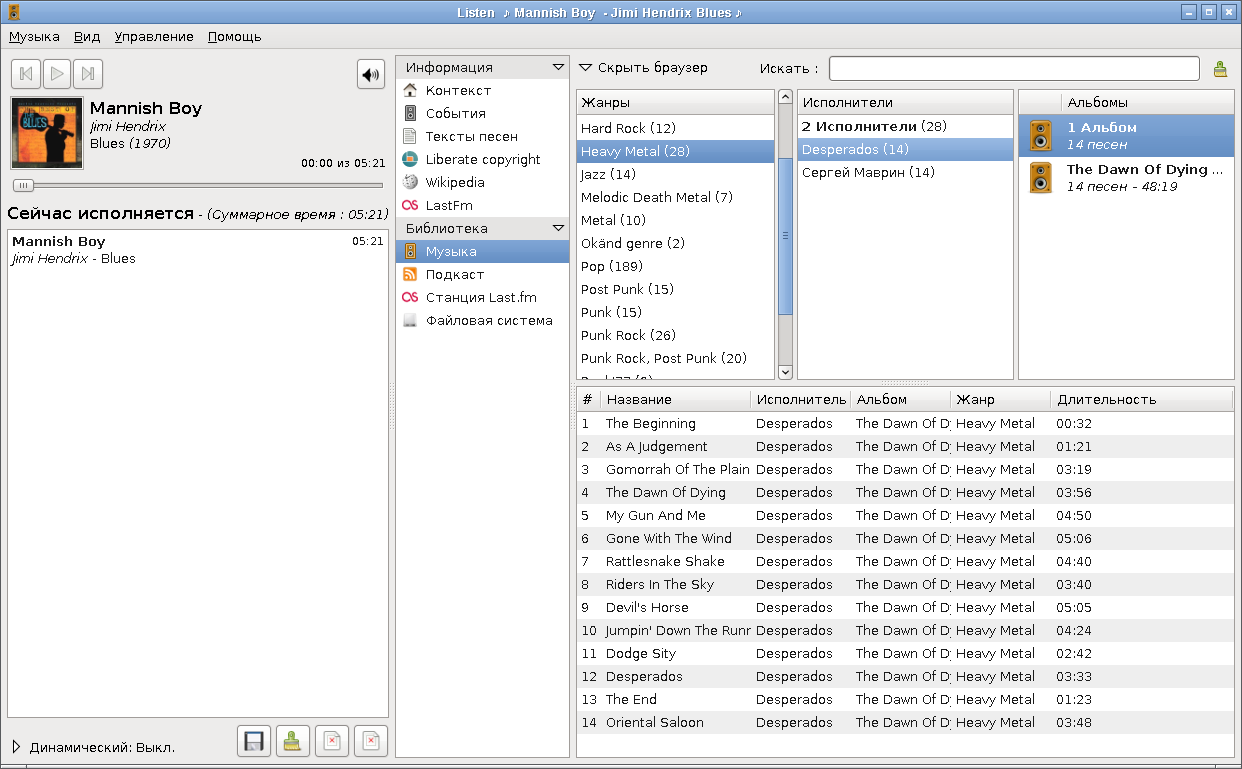The width and height of the screenshot is (1242, 769).
Task: Open the Вид menu
Action: point(87,36)
